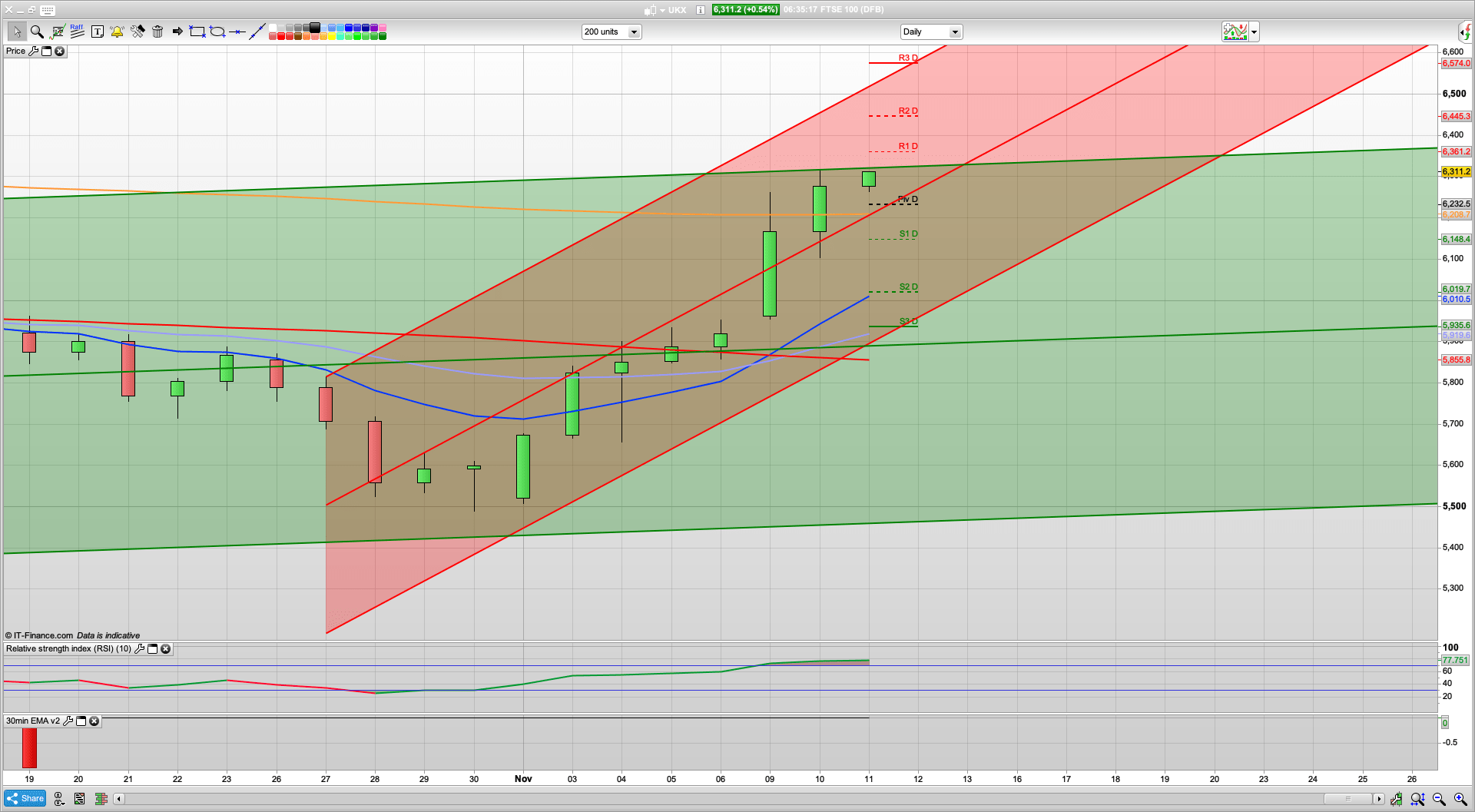Screen dimensions: 1475x812
Task: Open the Price panel settings wrench
Action: pyautogui.click(x=35, y=51)
